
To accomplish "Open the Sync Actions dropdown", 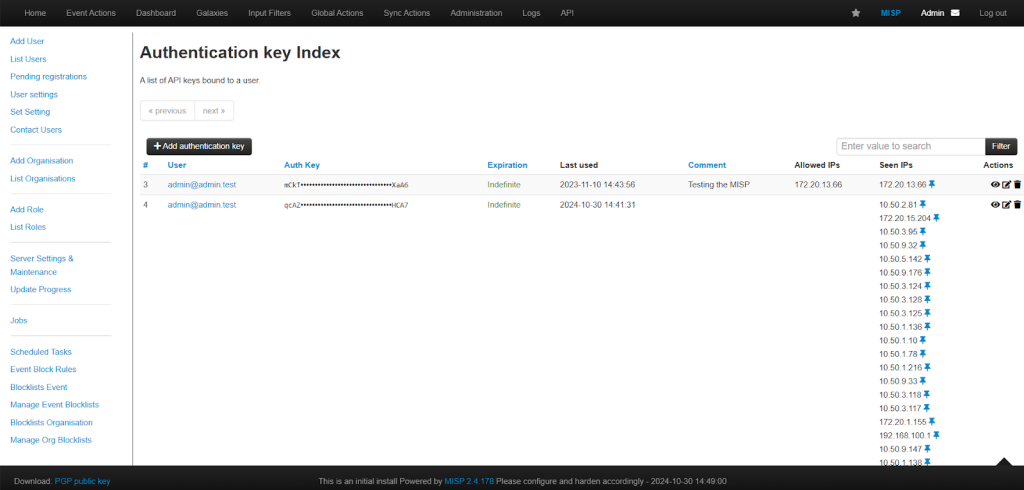I will click(407, 13).
